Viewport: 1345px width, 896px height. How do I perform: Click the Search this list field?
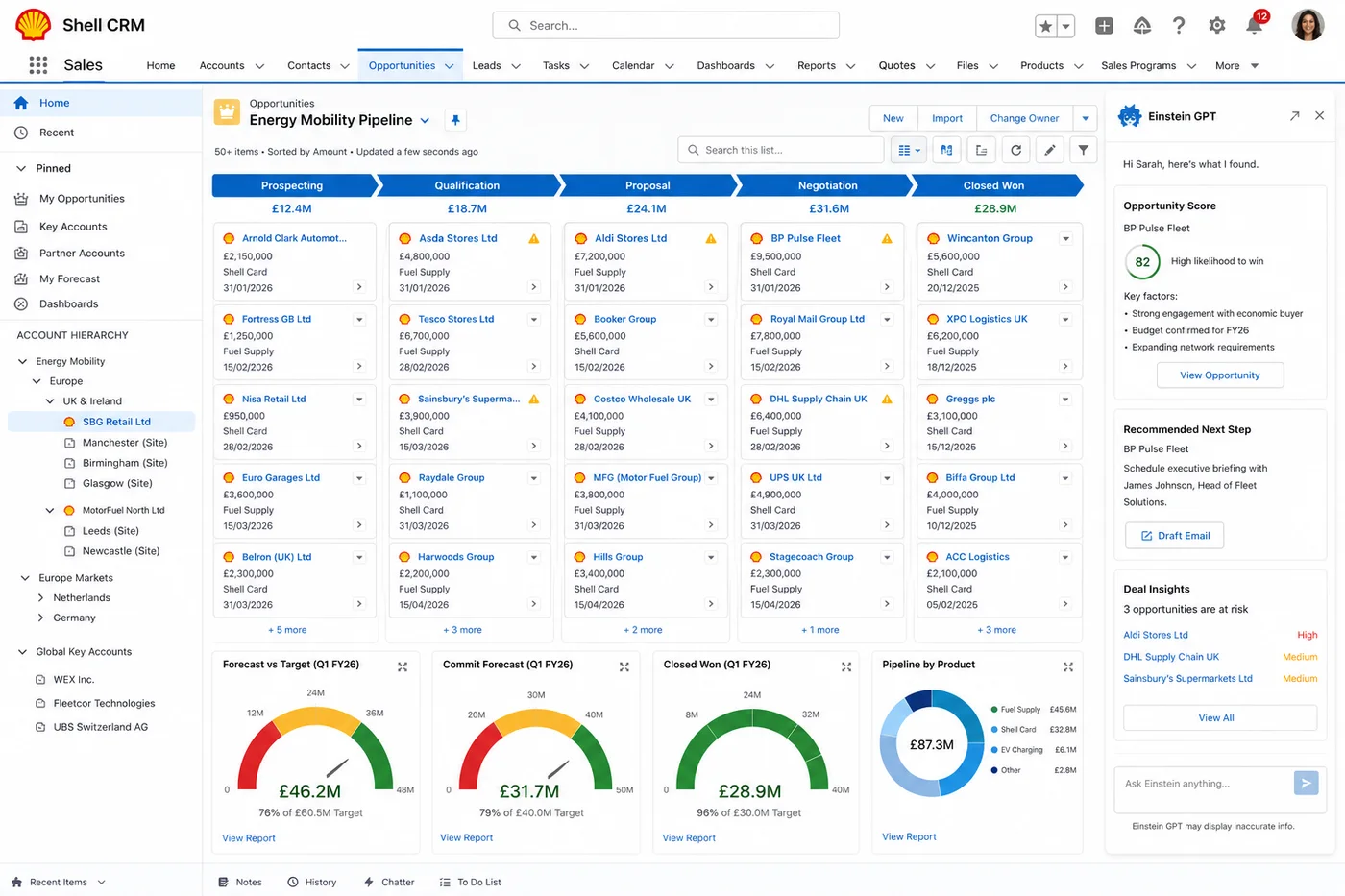pyautogui.click(x=781, y=150)
